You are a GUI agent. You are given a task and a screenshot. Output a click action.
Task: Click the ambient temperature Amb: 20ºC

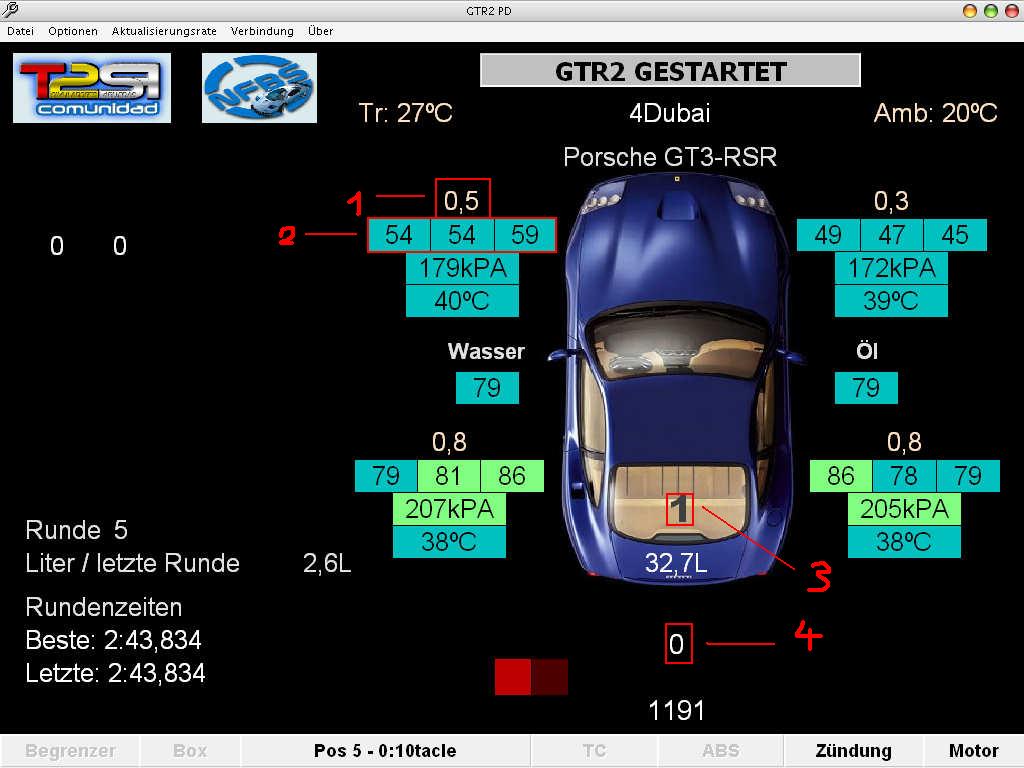(936, 114)
